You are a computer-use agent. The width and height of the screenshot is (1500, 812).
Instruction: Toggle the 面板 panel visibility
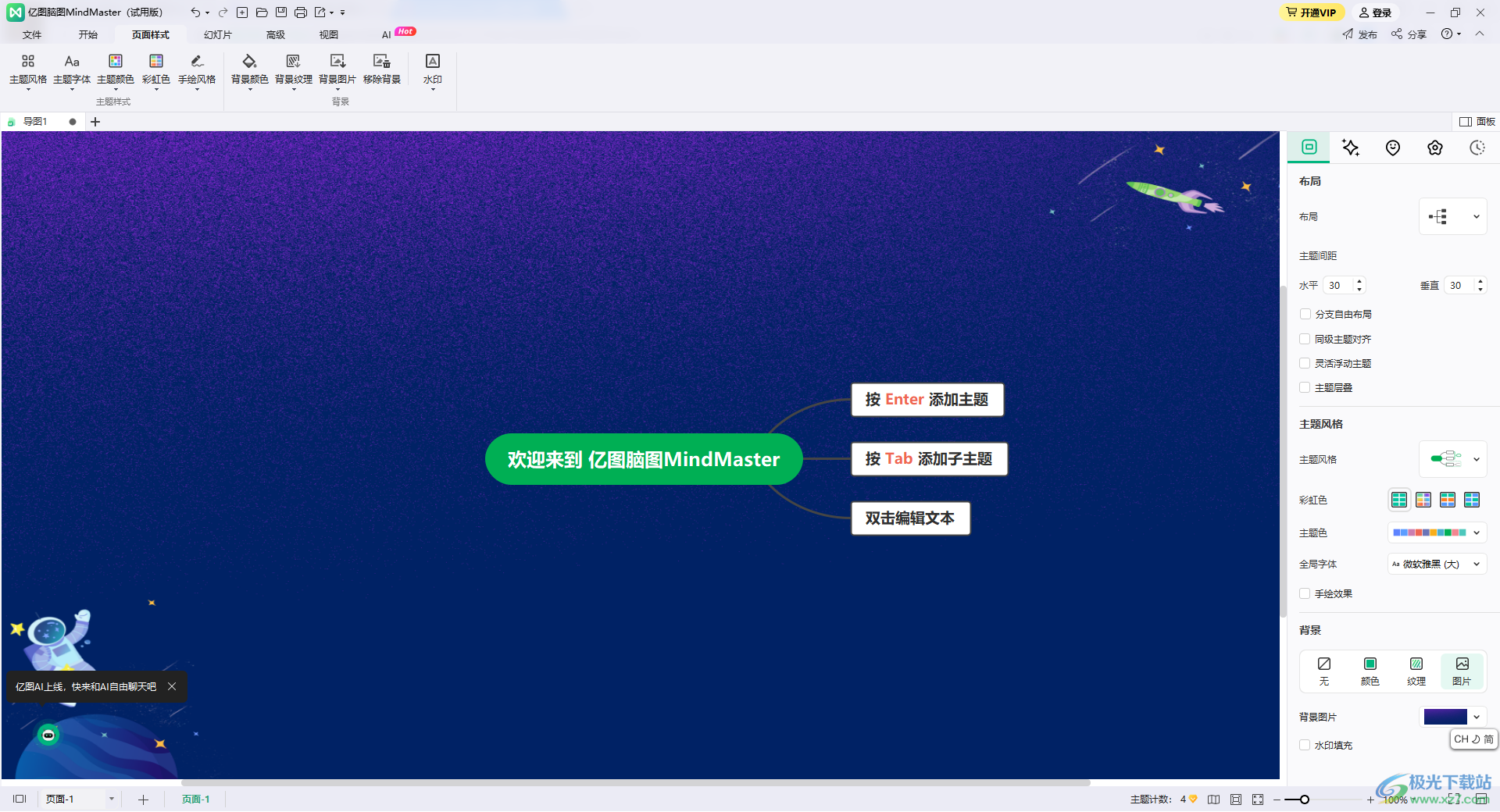click(x=1477, y=122)
